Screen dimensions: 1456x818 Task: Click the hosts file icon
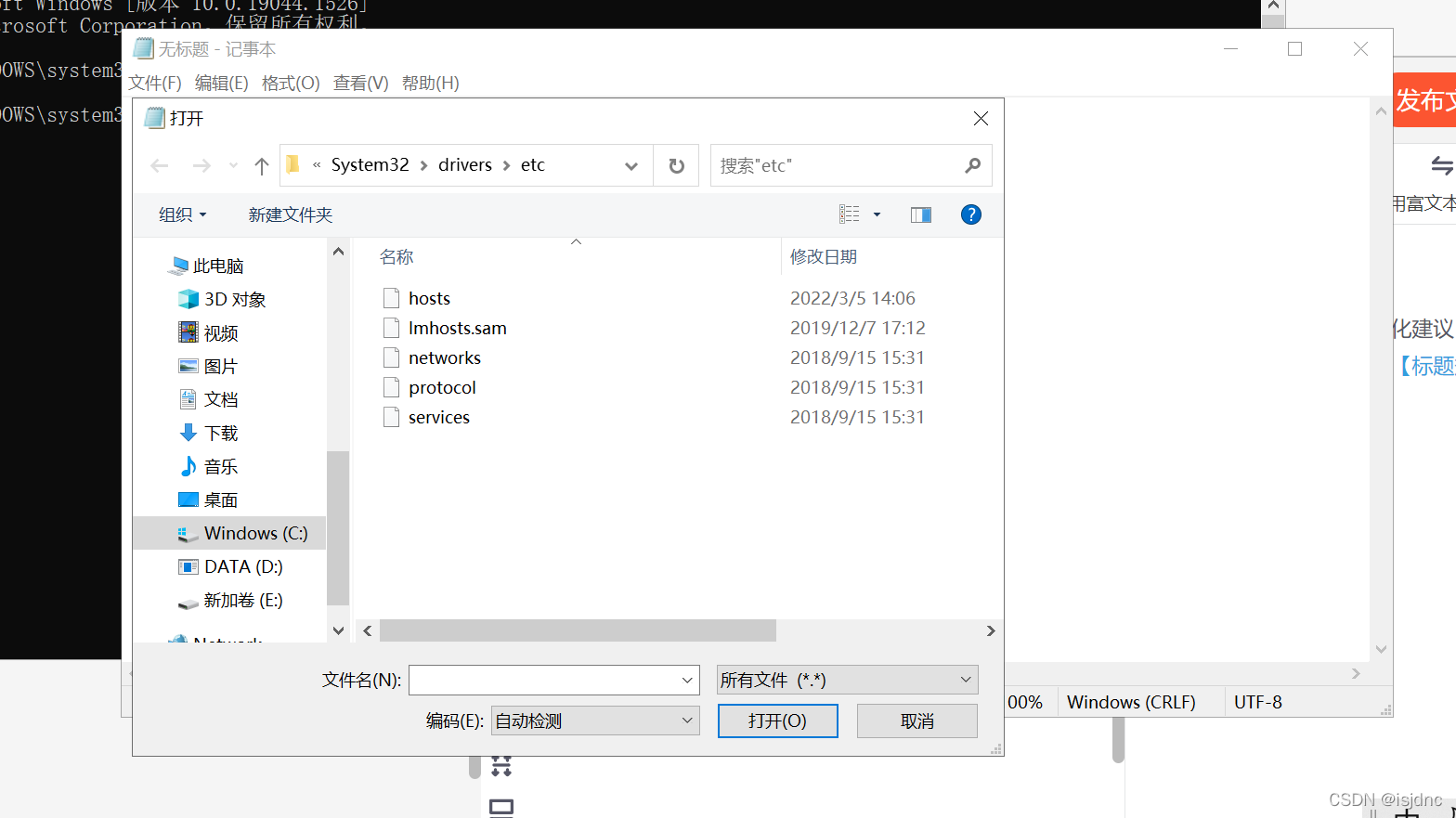click(x=392, y=298)
